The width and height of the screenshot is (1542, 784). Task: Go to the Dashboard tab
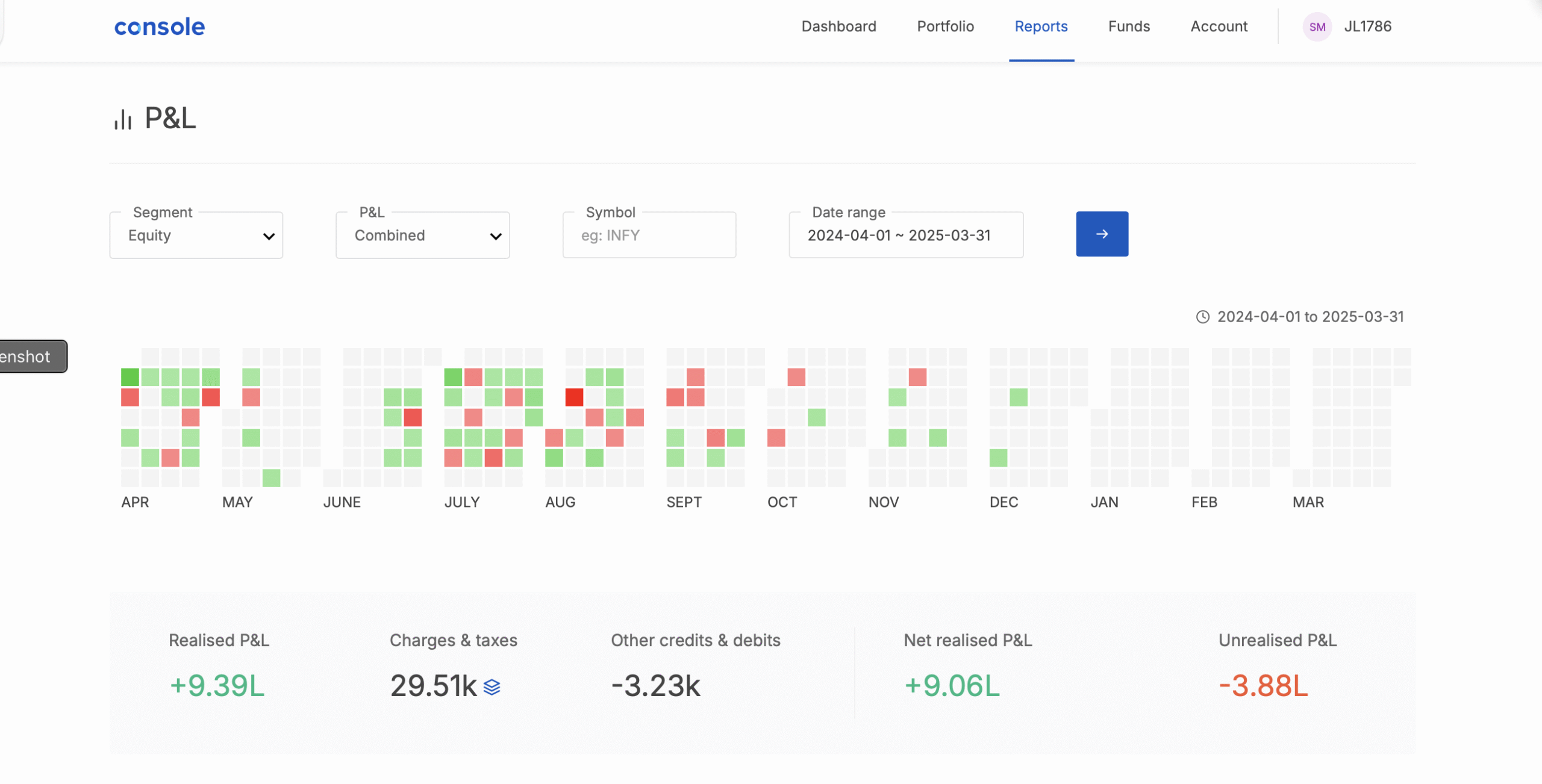(838, 26)
